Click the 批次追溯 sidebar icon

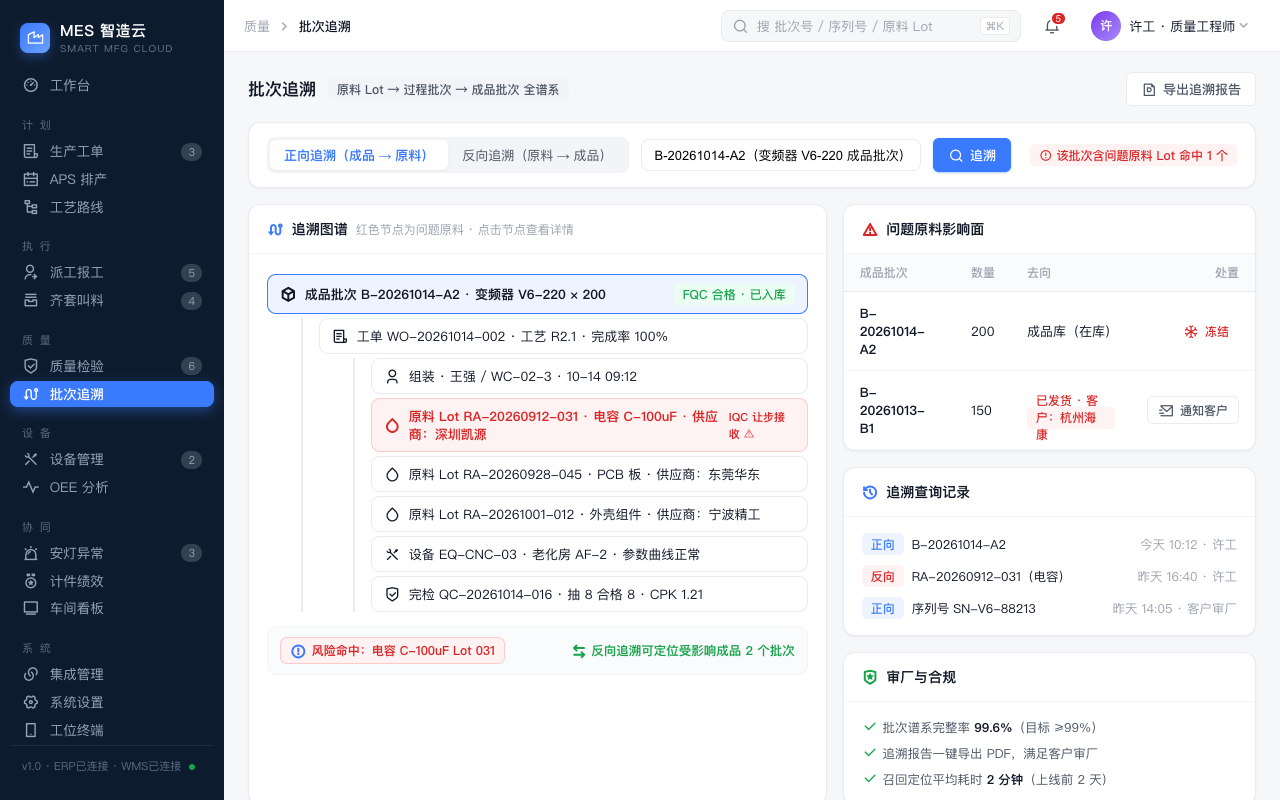[31, 394]
